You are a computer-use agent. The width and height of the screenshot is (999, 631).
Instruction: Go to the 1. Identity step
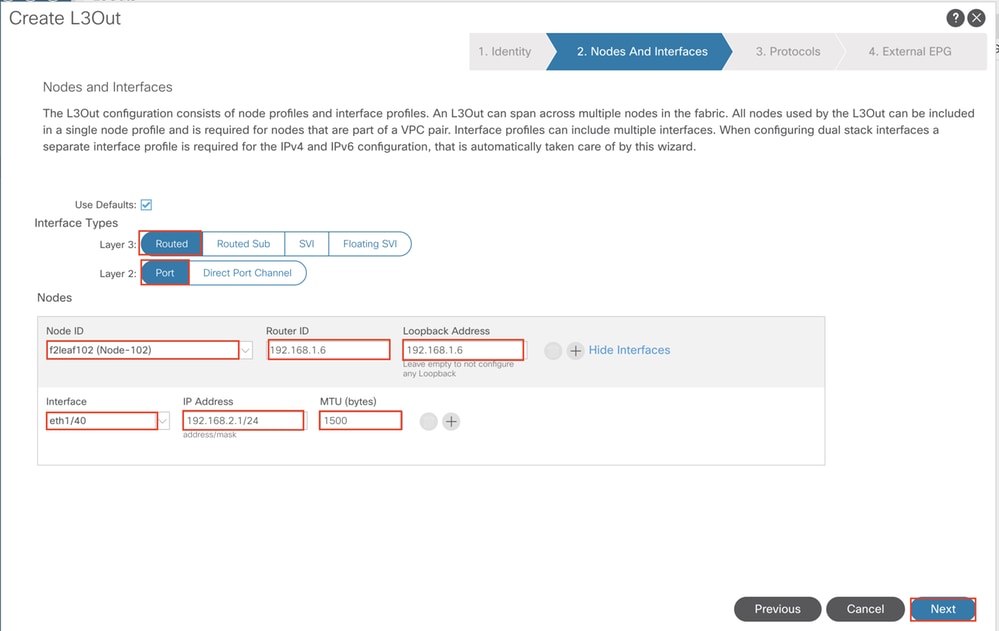click(505, 52)
